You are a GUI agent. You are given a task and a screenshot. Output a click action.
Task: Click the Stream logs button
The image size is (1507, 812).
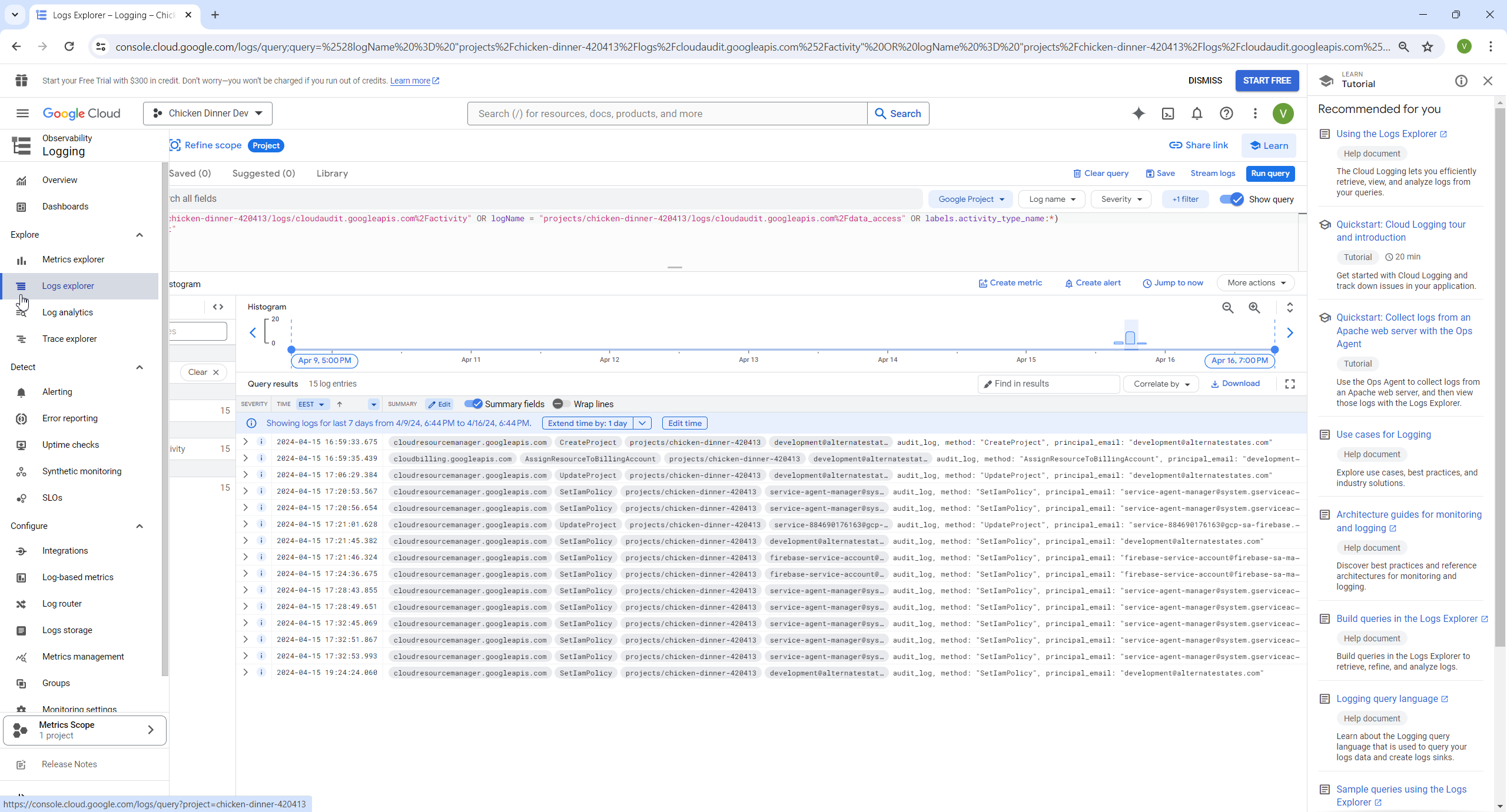pyautogui.click(x=1213, y=174)
